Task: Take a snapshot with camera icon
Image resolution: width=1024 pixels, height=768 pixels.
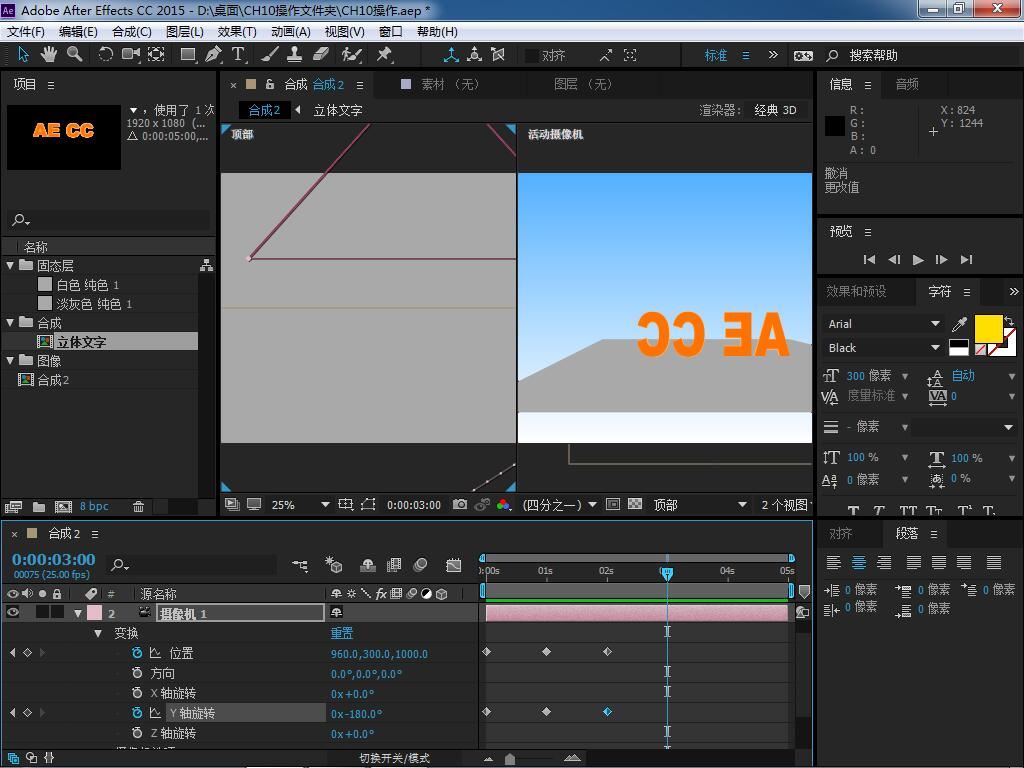Action: [x=460, y=504]
